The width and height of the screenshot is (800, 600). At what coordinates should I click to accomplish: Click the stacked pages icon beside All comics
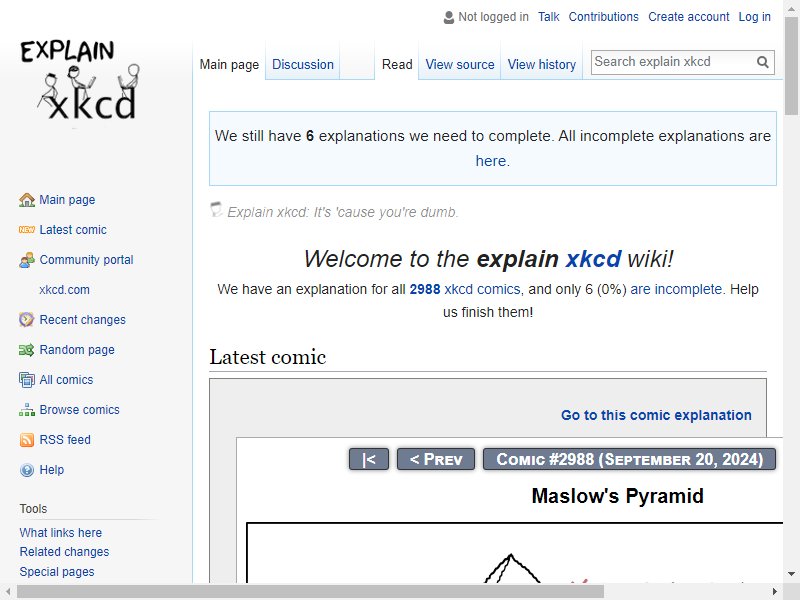27,380
